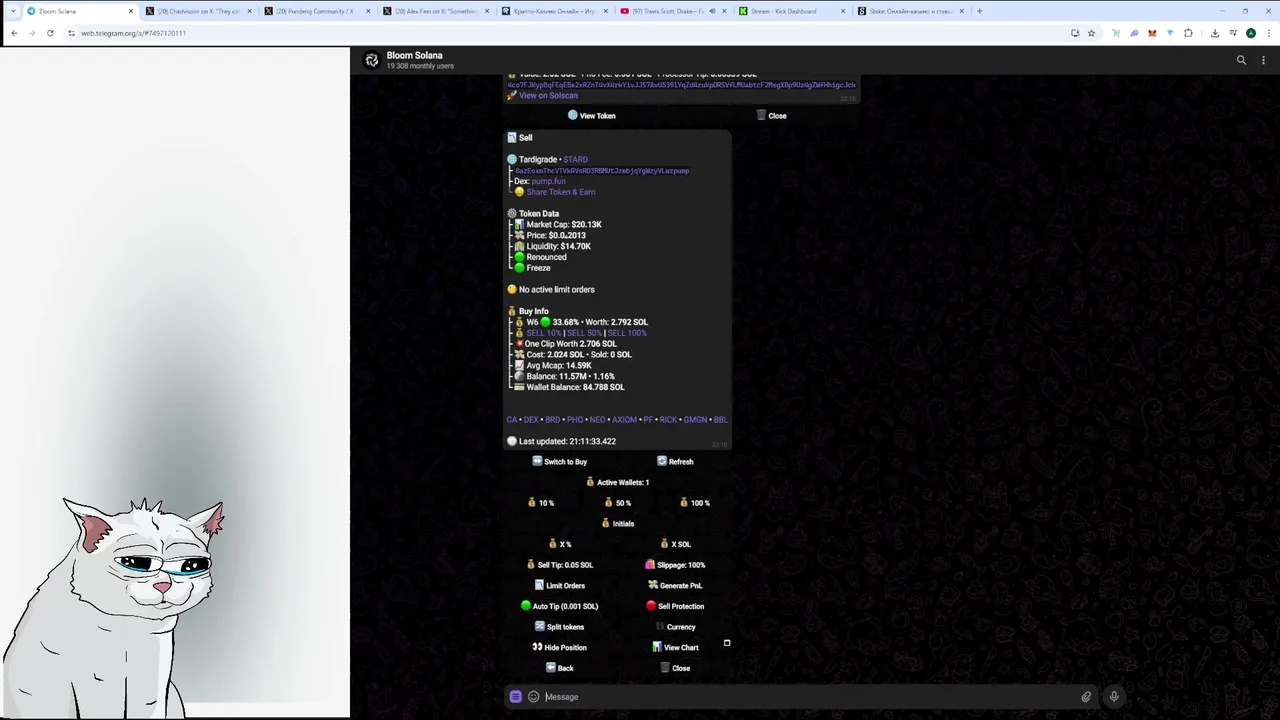Click the Refresh button
The width and height of the screenshot is (1280, 720).
point(675,462)
